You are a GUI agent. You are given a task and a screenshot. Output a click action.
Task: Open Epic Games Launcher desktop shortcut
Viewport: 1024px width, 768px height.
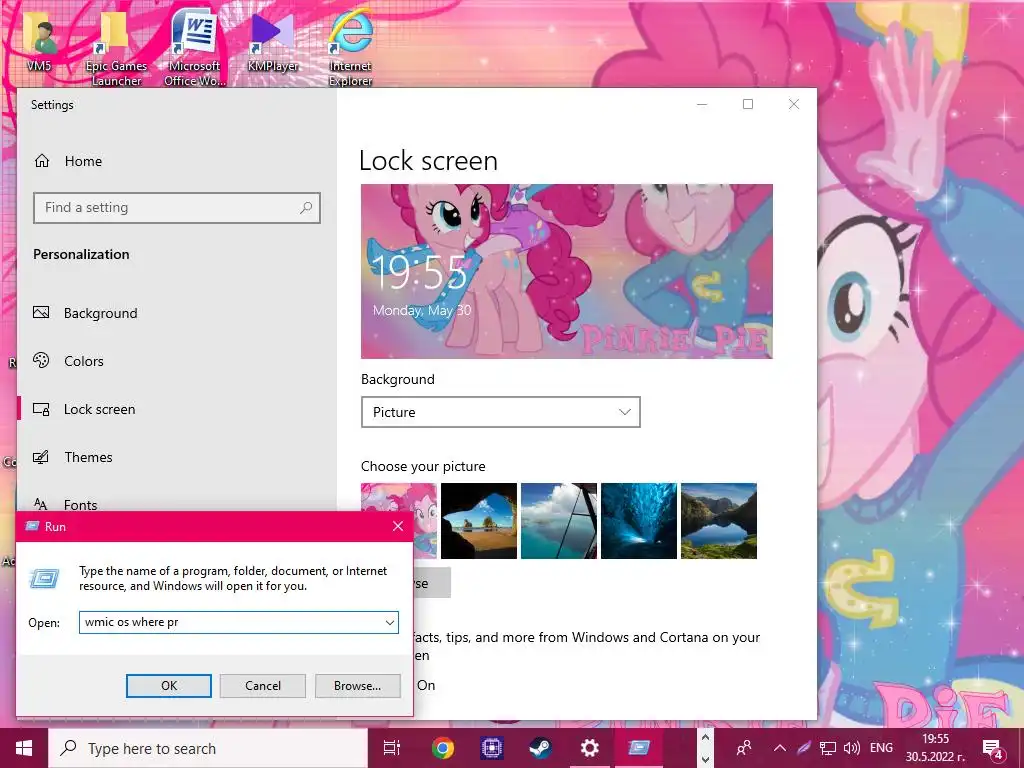(x=116, y=49)
